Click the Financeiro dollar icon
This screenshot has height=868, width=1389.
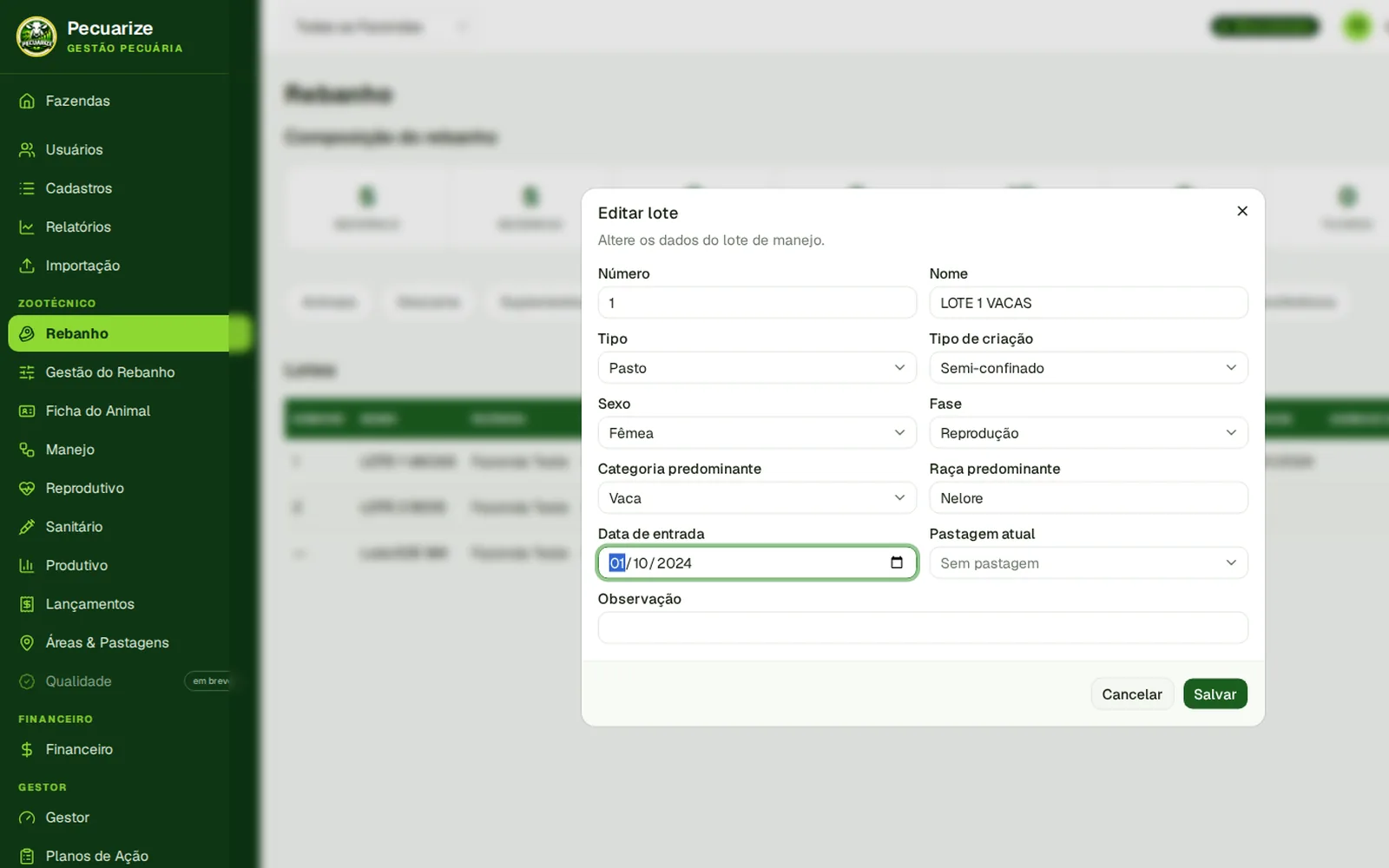pyautogui.click(x=27, y=749)
